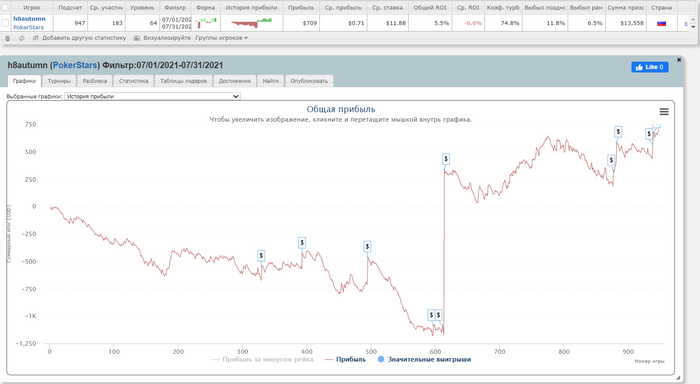This screenshot has width=700, height=384.
Task: Sort by the Ср. ставка column header
Action: click(x=388, y=8)
